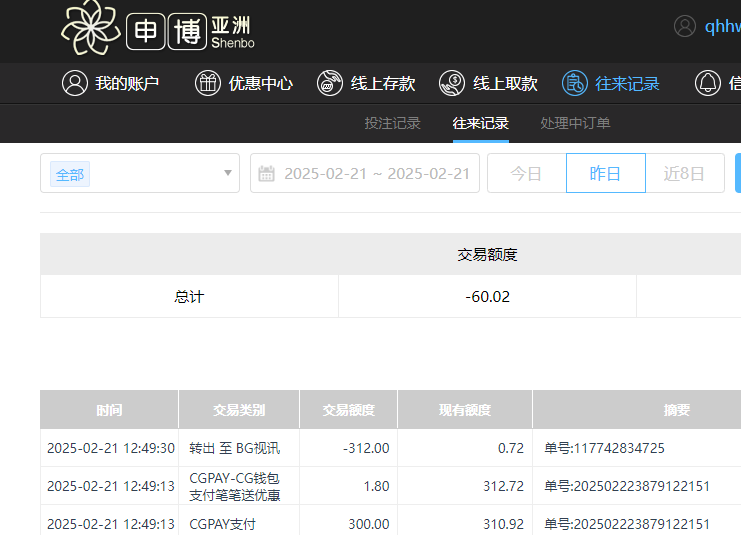Filter records by 今日
The width and height of the screenshot is (741, 535).
click(x=526, y=174)
